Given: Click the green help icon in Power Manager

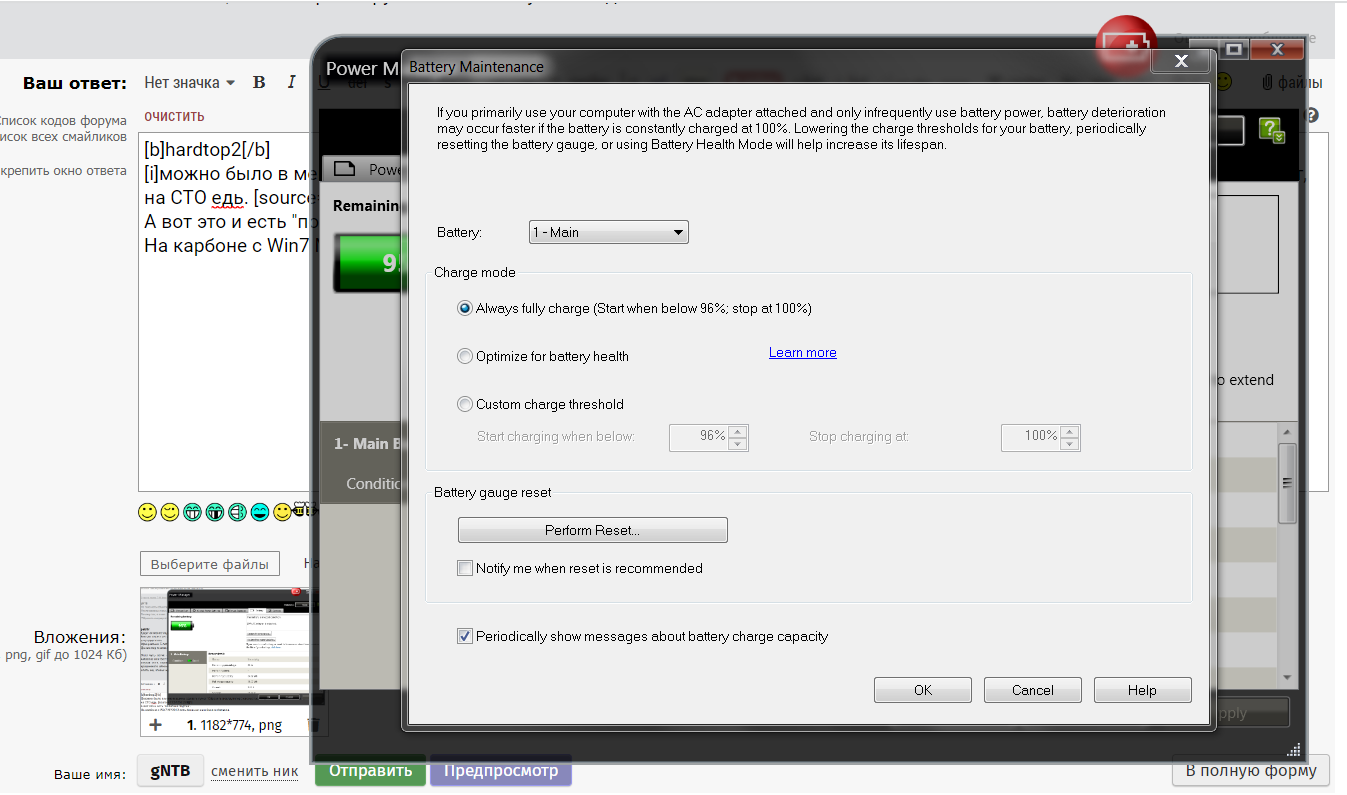Looking at the screenshot, I should 1272,130.
